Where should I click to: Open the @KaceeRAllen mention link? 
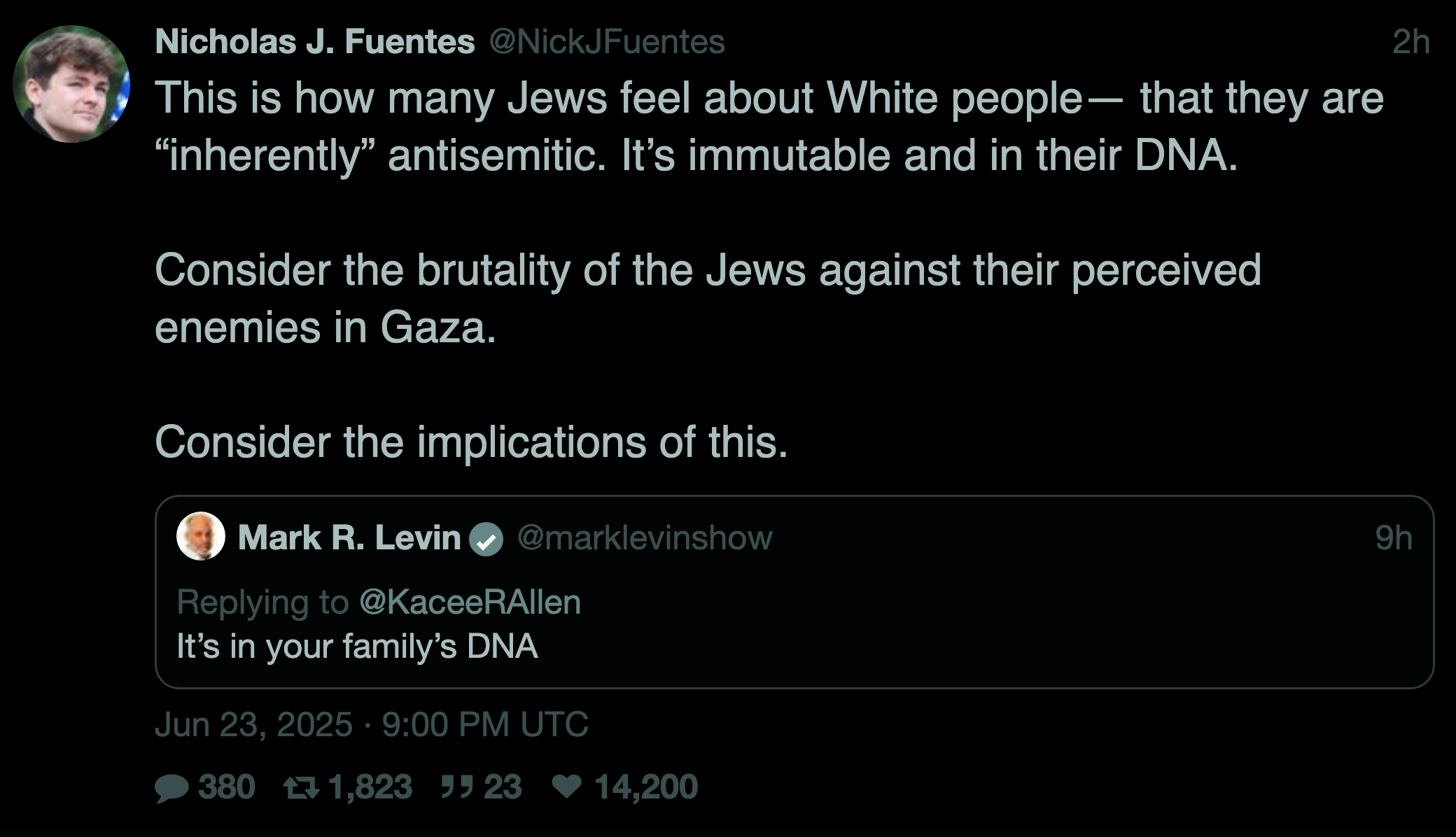470,603
